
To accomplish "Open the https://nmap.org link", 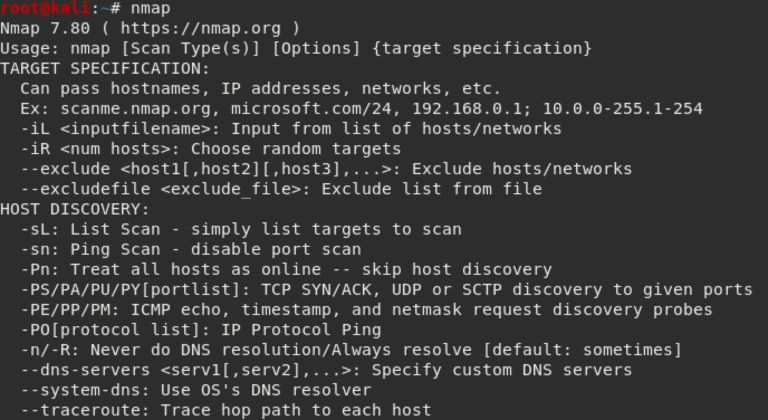I will [201, 28].
